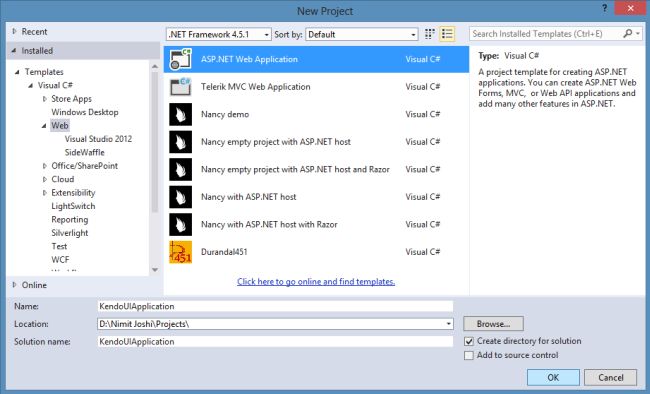Expand the Recent section

pyautogui.click(x=15, y=32)
